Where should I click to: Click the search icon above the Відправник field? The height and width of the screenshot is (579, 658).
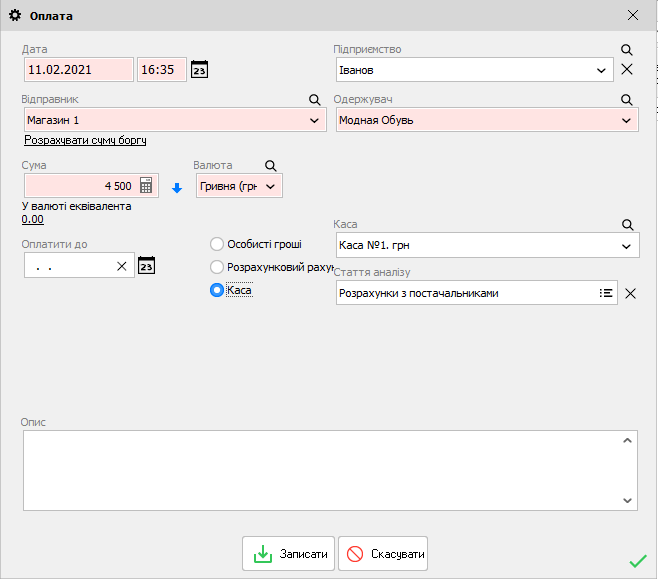point(314,100)
